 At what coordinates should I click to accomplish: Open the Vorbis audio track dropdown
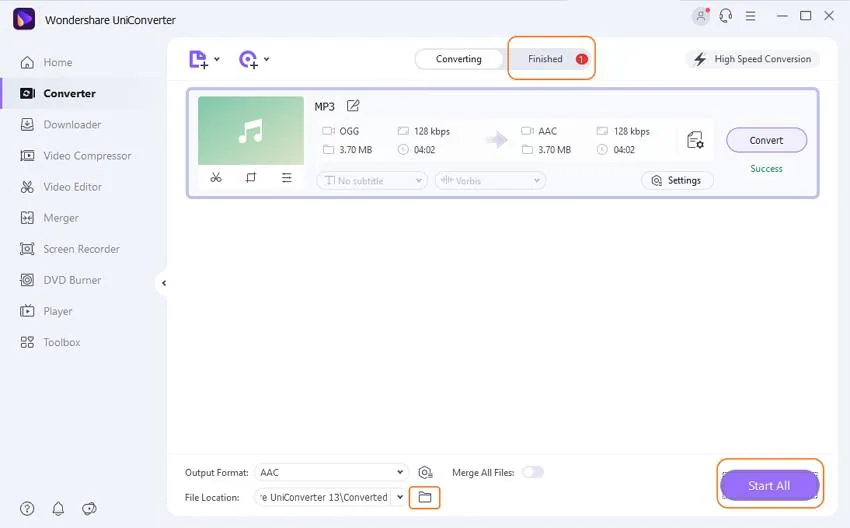pyautogui.click(x=490, y=181)
